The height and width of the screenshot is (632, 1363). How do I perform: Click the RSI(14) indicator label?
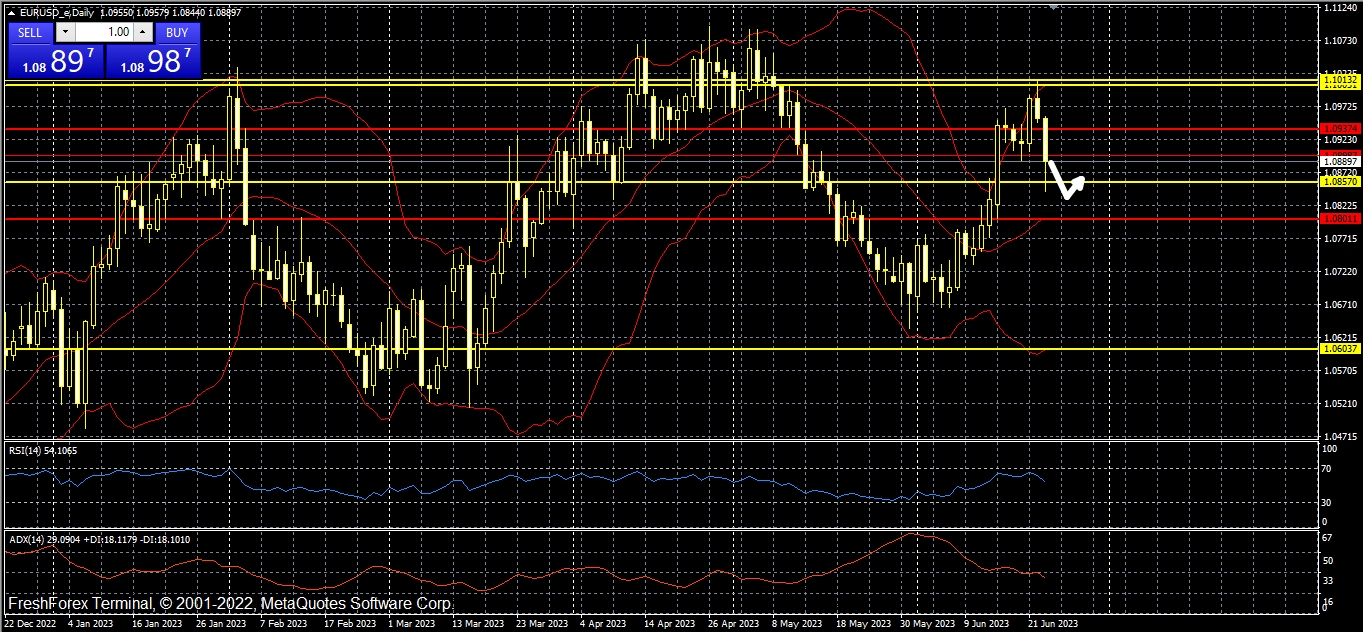coord(42,451)
